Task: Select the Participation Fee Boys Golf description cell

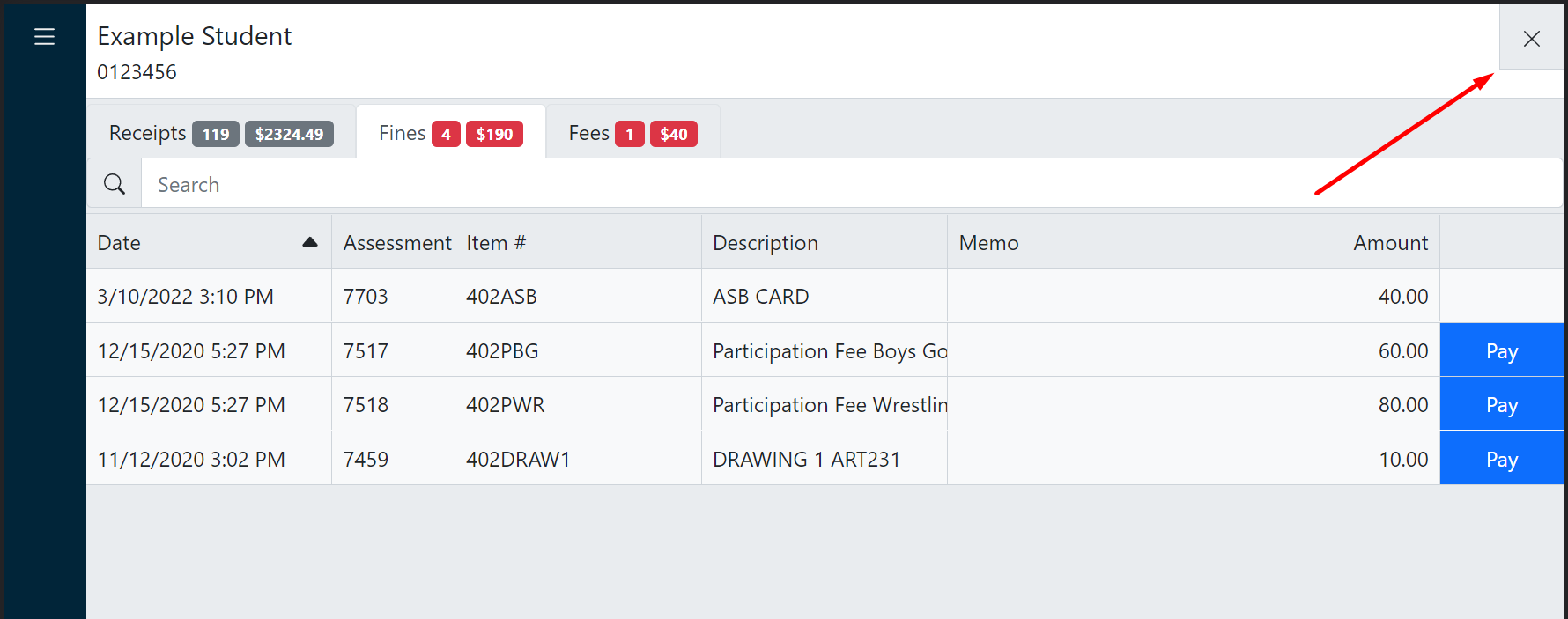Action: (x=825, y=350)
